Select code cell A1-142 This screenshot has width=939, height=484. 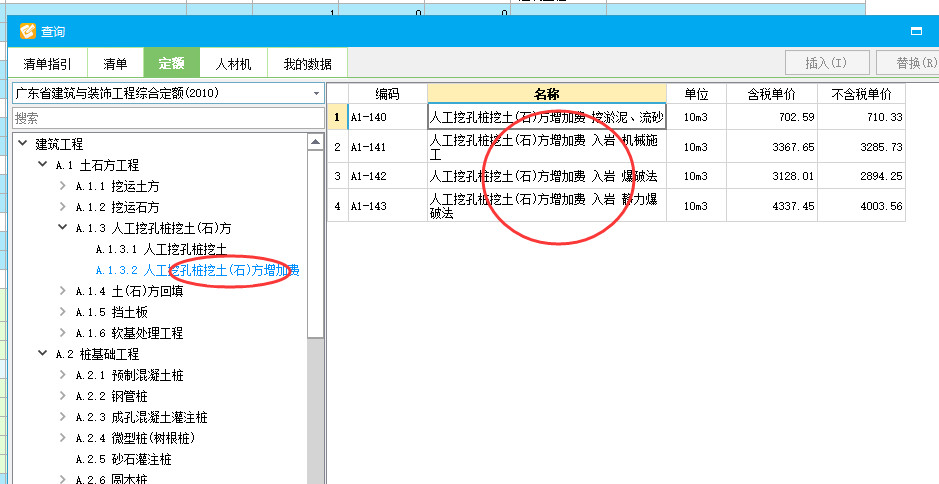387,176
